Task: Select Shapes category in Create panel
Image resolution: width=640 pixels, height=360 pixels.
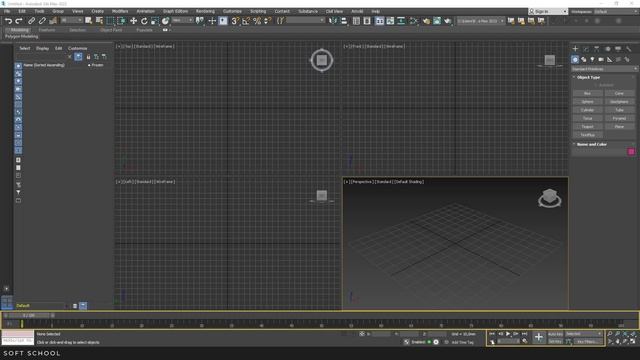Action: [x=584, y=60]
